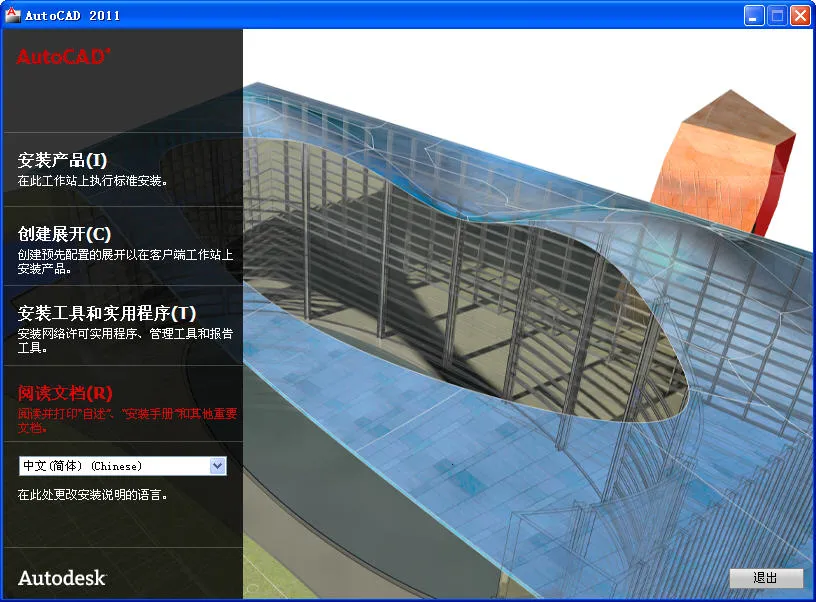The width and height of the screenshot is (816, 602).
Task: Click the AutoCAD icon in the title bar
Action: click(14, 14)
